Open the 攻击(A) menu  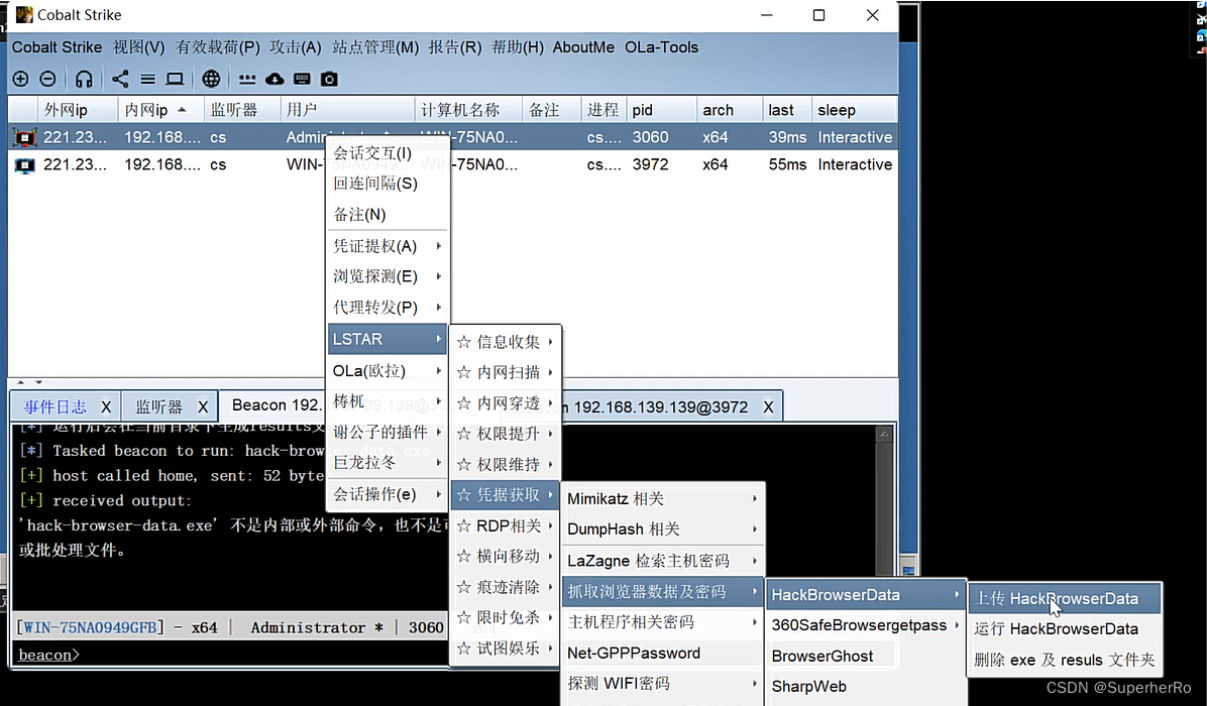295,47
